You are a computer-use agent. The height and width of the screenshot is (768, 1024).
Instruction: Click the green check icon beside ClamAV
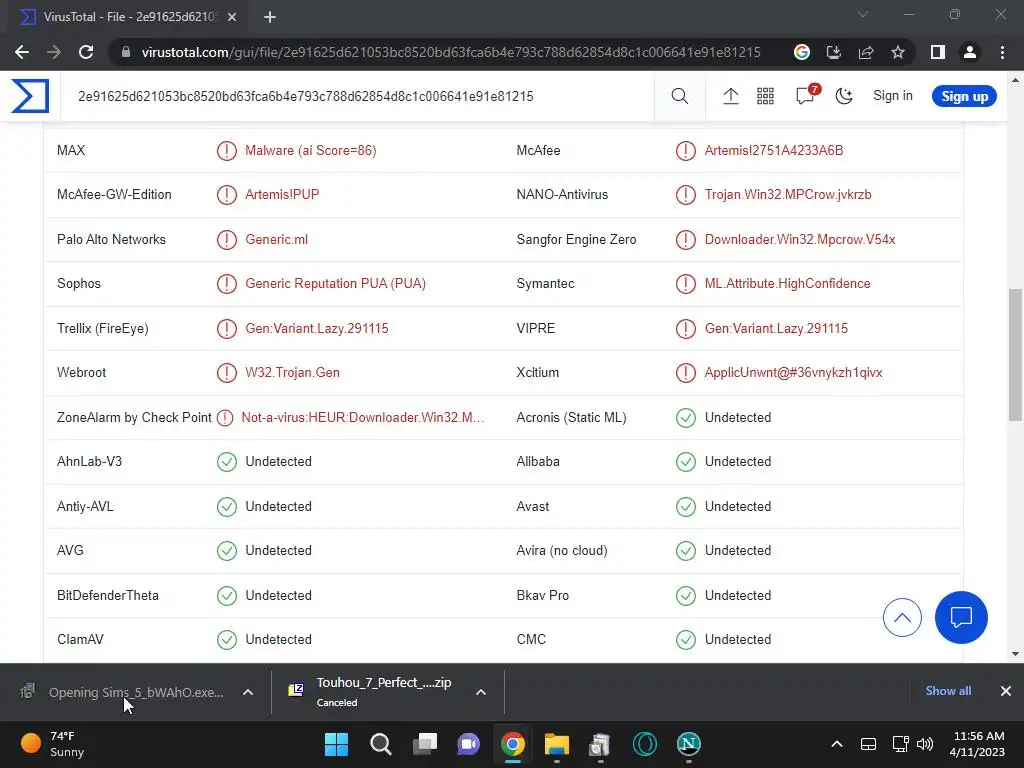(227, 639)
